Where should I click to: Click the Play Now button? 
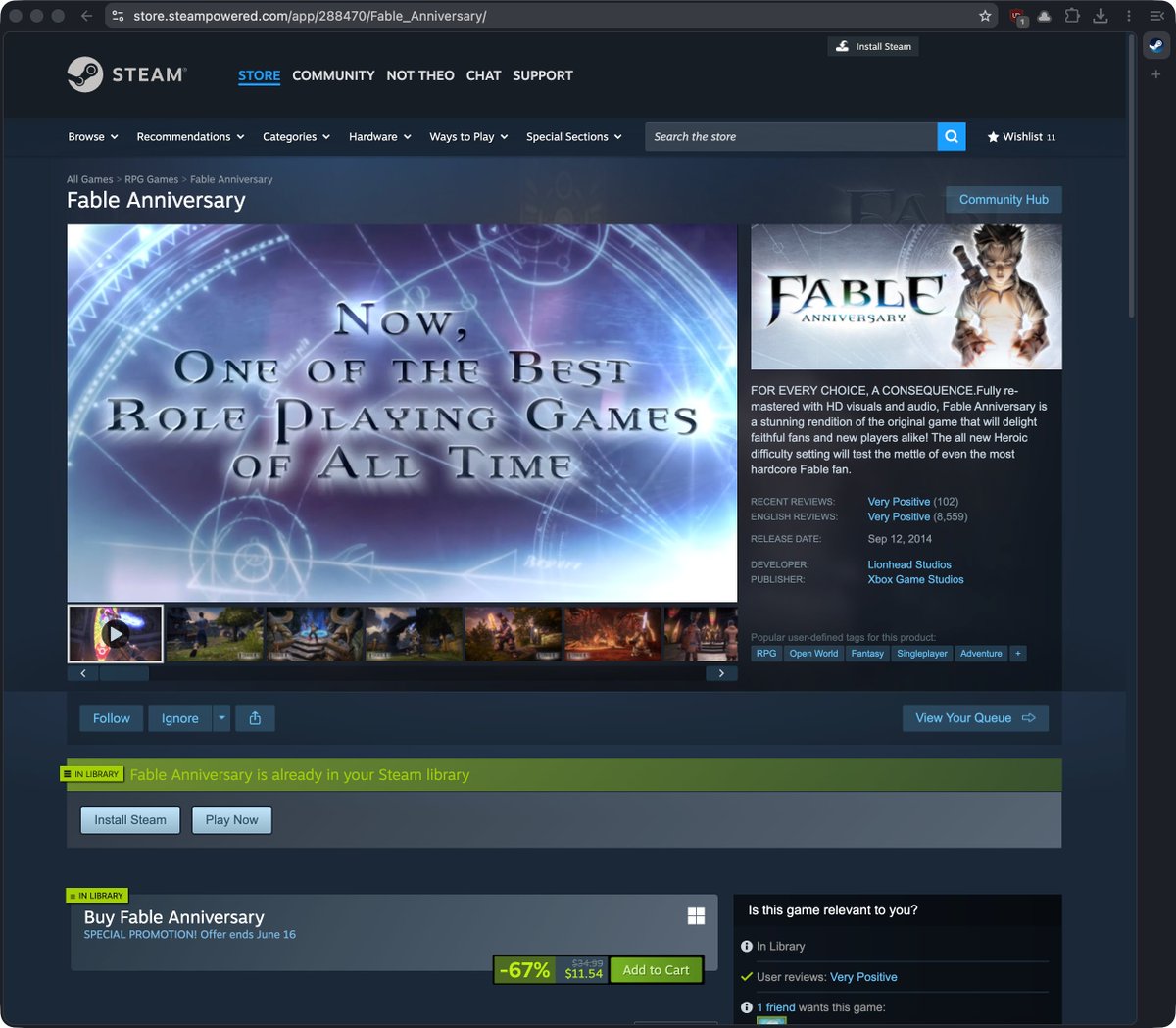(x=232, y=820)
